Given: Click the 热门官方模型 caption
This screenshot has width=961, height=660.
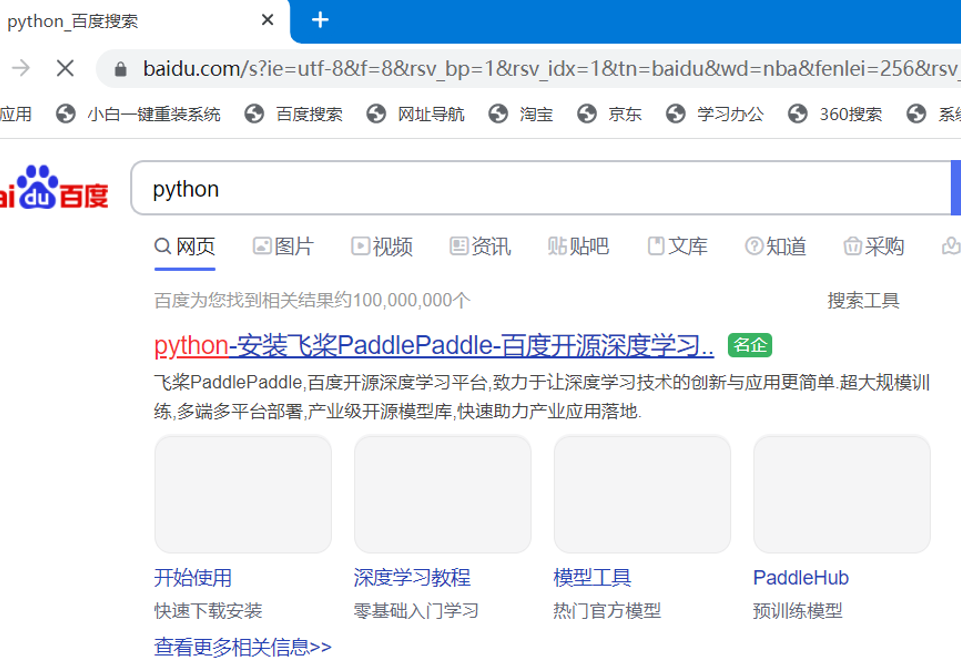Looking at the screenshot, I should [x=607, y=610].
